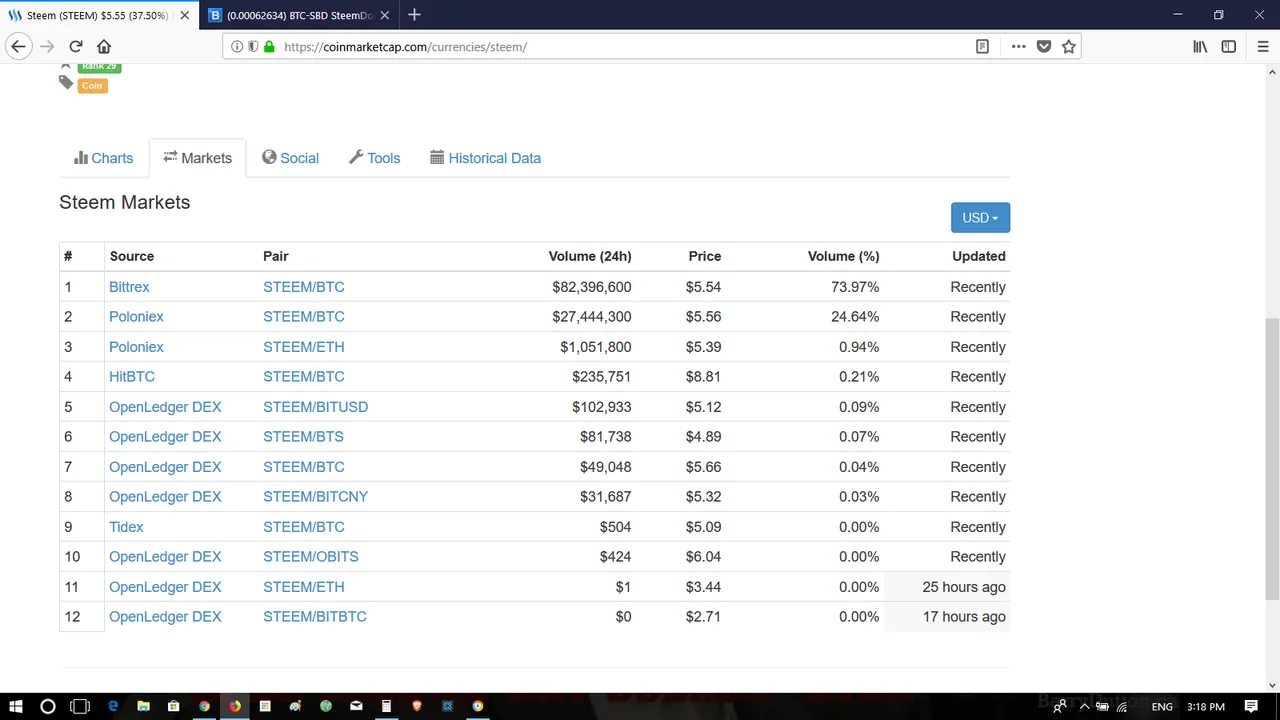This screenshot has height=720, width=1280.
Task: Click the $82,396,600 volume cell
Action: (x=591, y=287)
